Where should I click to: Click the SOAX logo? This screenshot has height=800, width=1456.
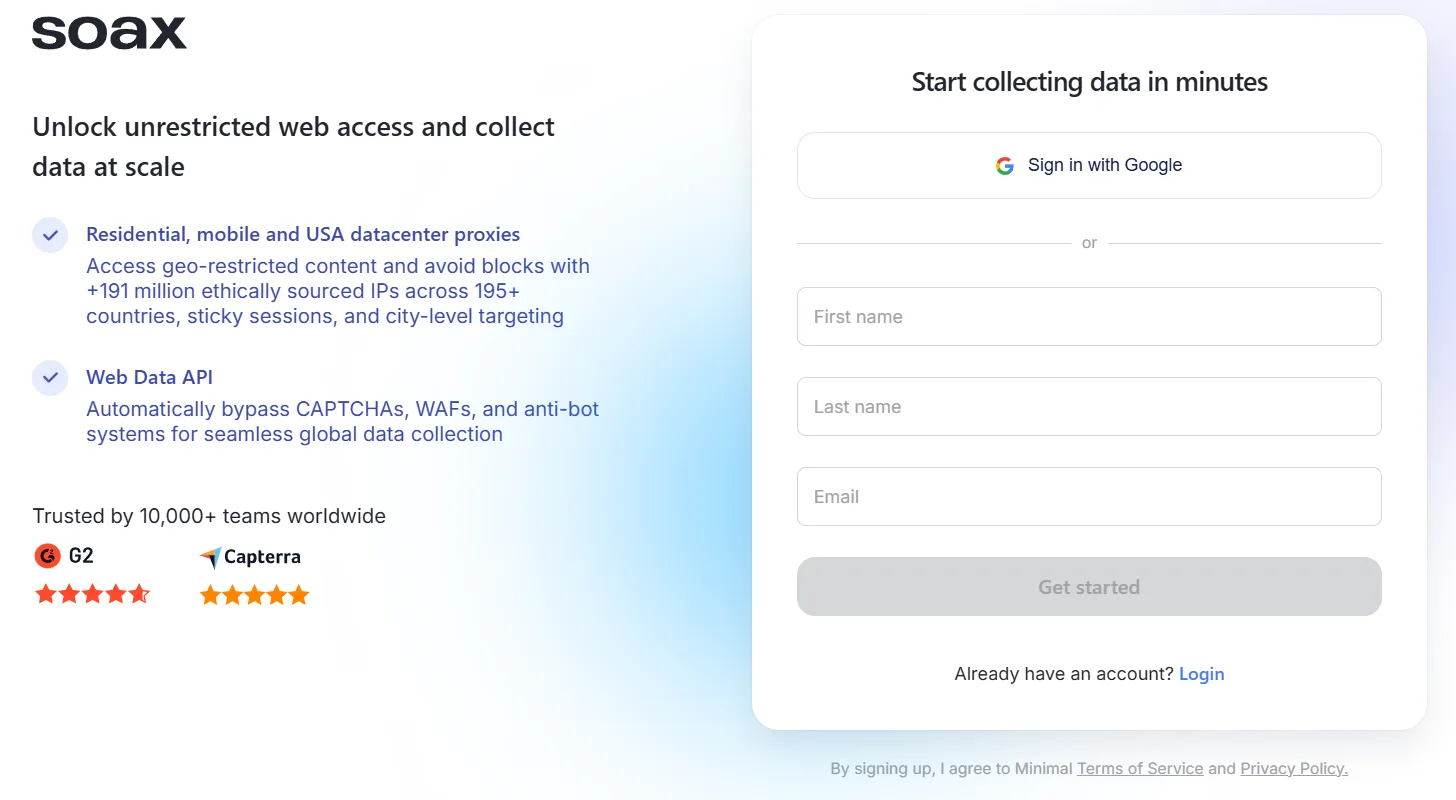109,33
